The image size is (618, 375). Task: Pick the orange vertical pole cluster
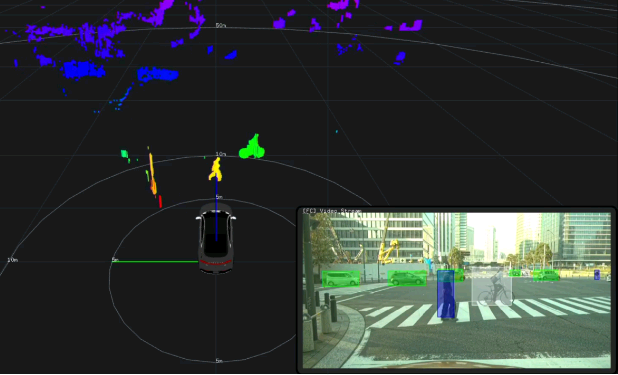point(152,174)
